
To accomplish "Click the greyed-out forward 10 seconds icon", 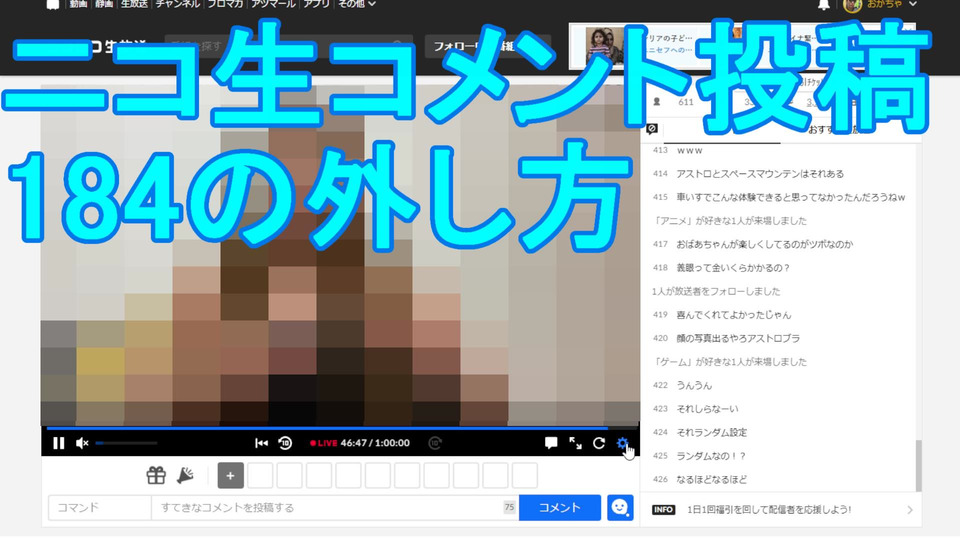I will coord(435,443).
